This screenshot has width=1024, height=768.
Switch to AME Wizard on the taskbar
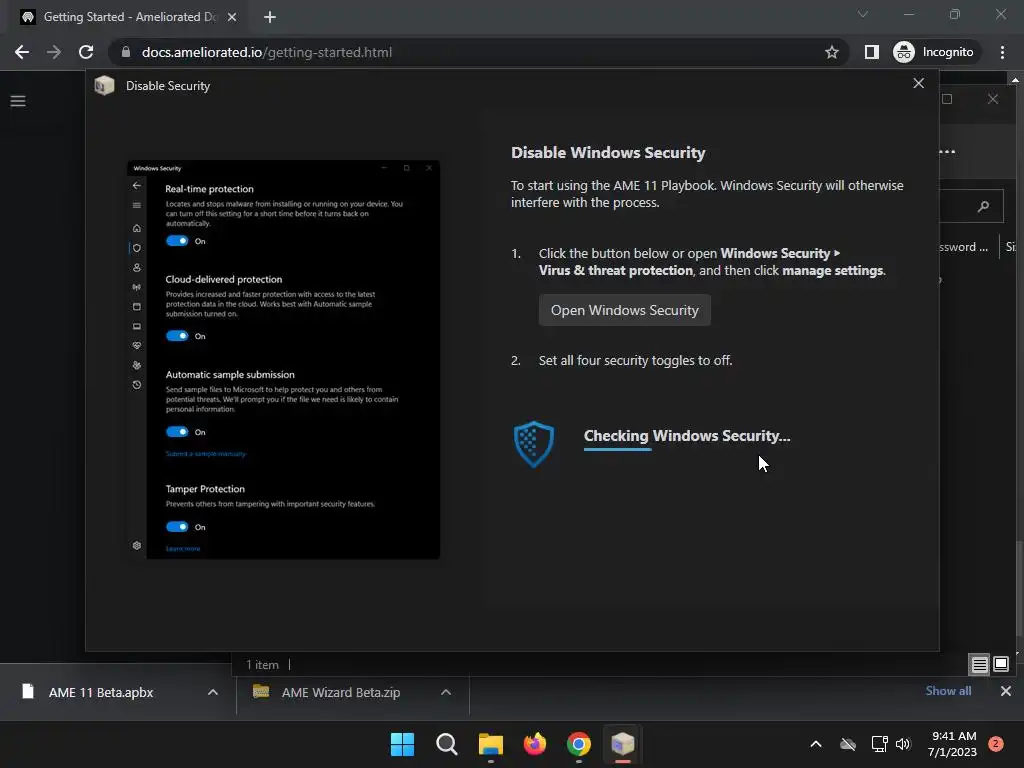click(x=623, y=744)
